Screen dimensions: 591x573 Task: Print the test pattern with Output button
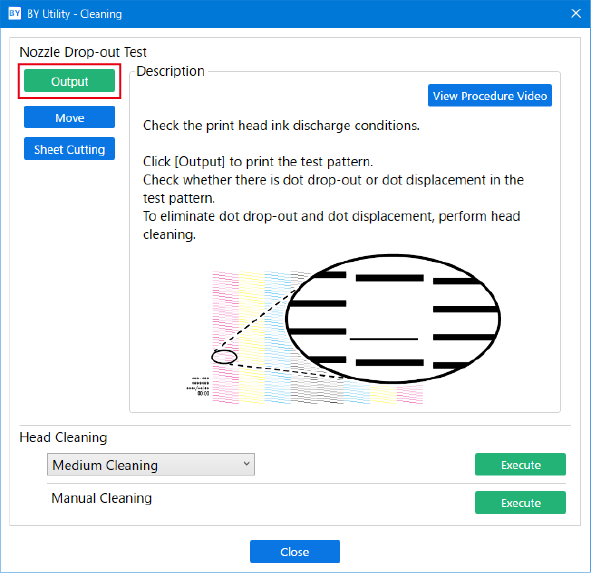coord(69,81)
